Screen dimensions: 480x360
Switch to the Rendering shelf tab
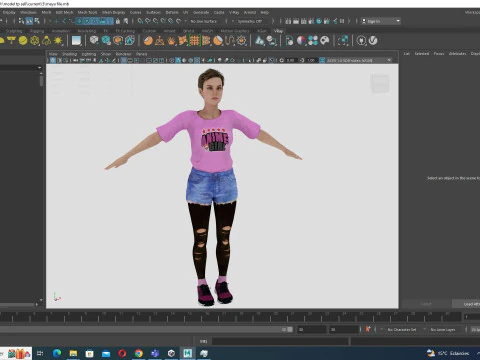(87, 31)
